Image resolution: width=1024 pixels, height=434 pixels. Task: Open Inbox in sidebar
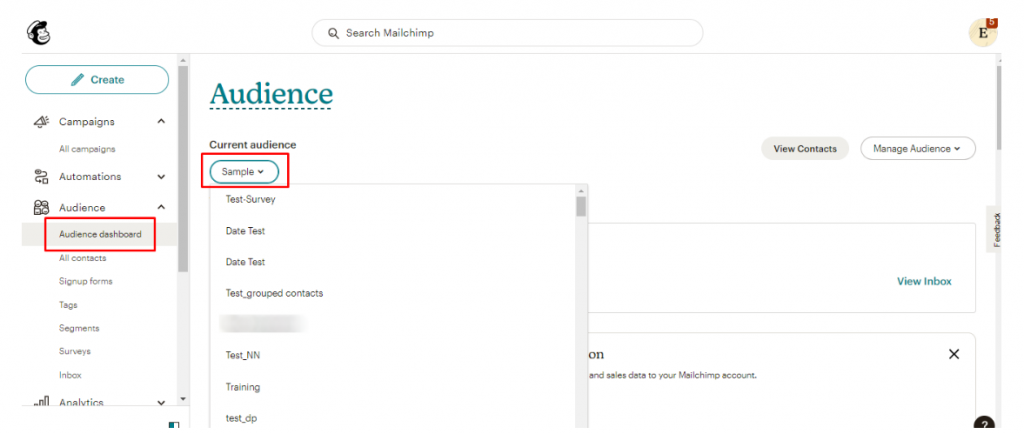click(x=70, y=375)
